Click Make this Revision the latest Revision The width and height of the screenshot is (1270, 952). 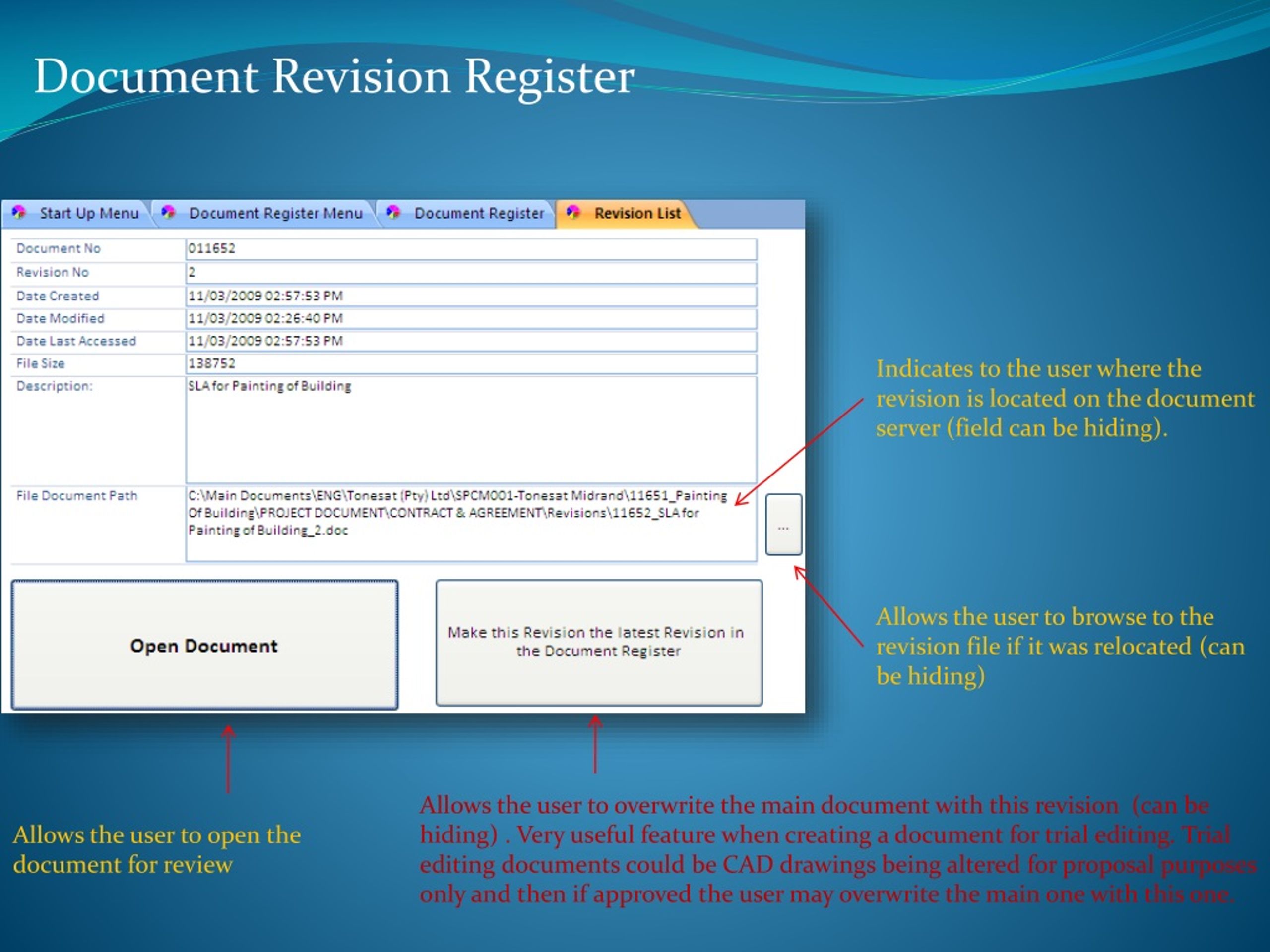pyautogui.click(x=598, y=642)
